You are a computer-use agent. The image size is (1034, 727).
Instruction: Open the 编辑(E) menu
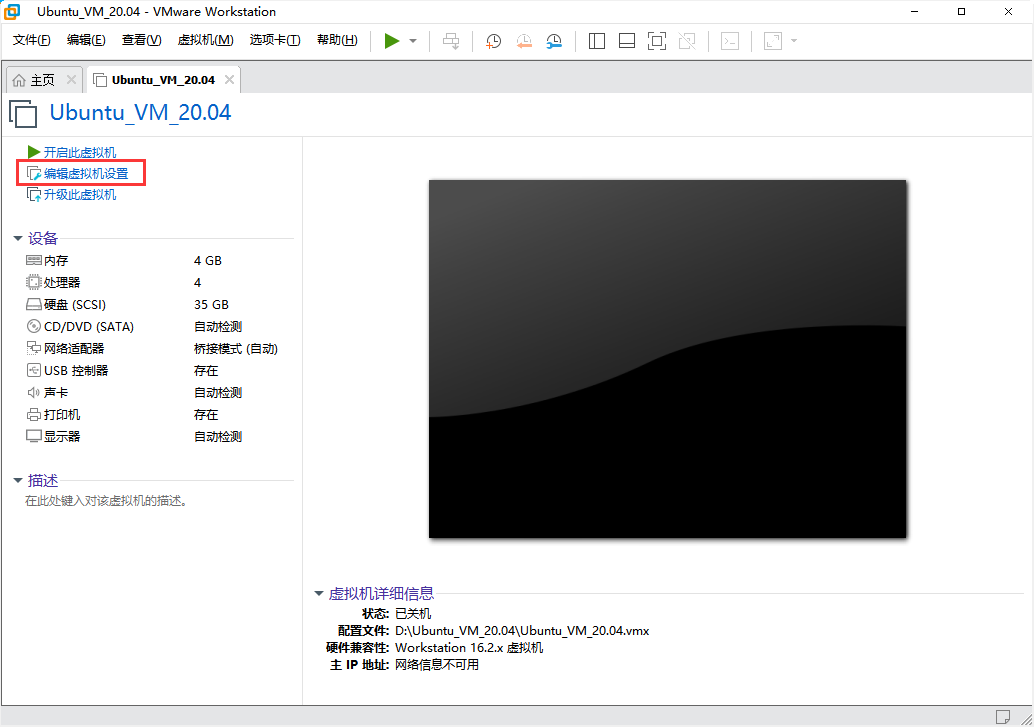[86, 40]
